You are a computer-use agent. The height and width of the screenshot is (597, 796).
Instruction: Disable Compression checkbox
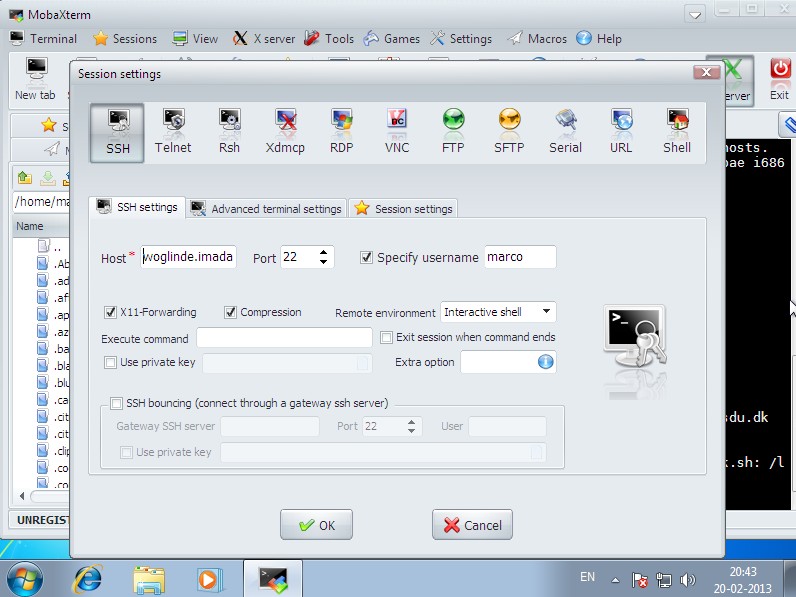tap(230, 312)
